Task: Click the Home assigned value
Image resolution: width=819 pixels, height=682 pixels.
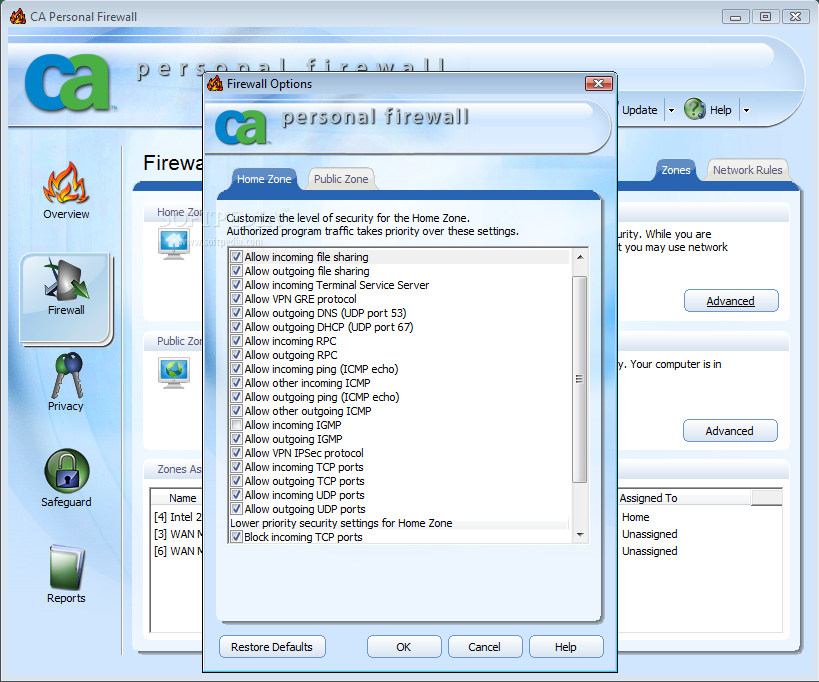Action: pos(636,517)
